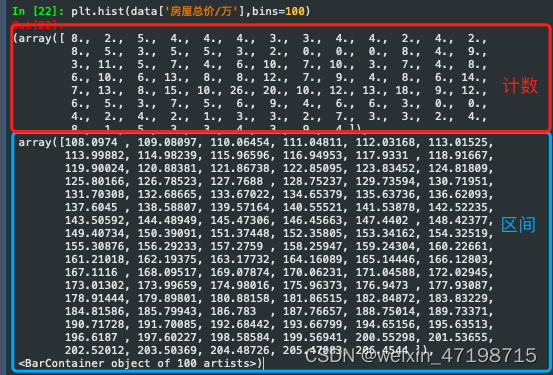Click the bins=100 argument
The image size is (553, 375).
pyautogui.click(x=278, y=11)
